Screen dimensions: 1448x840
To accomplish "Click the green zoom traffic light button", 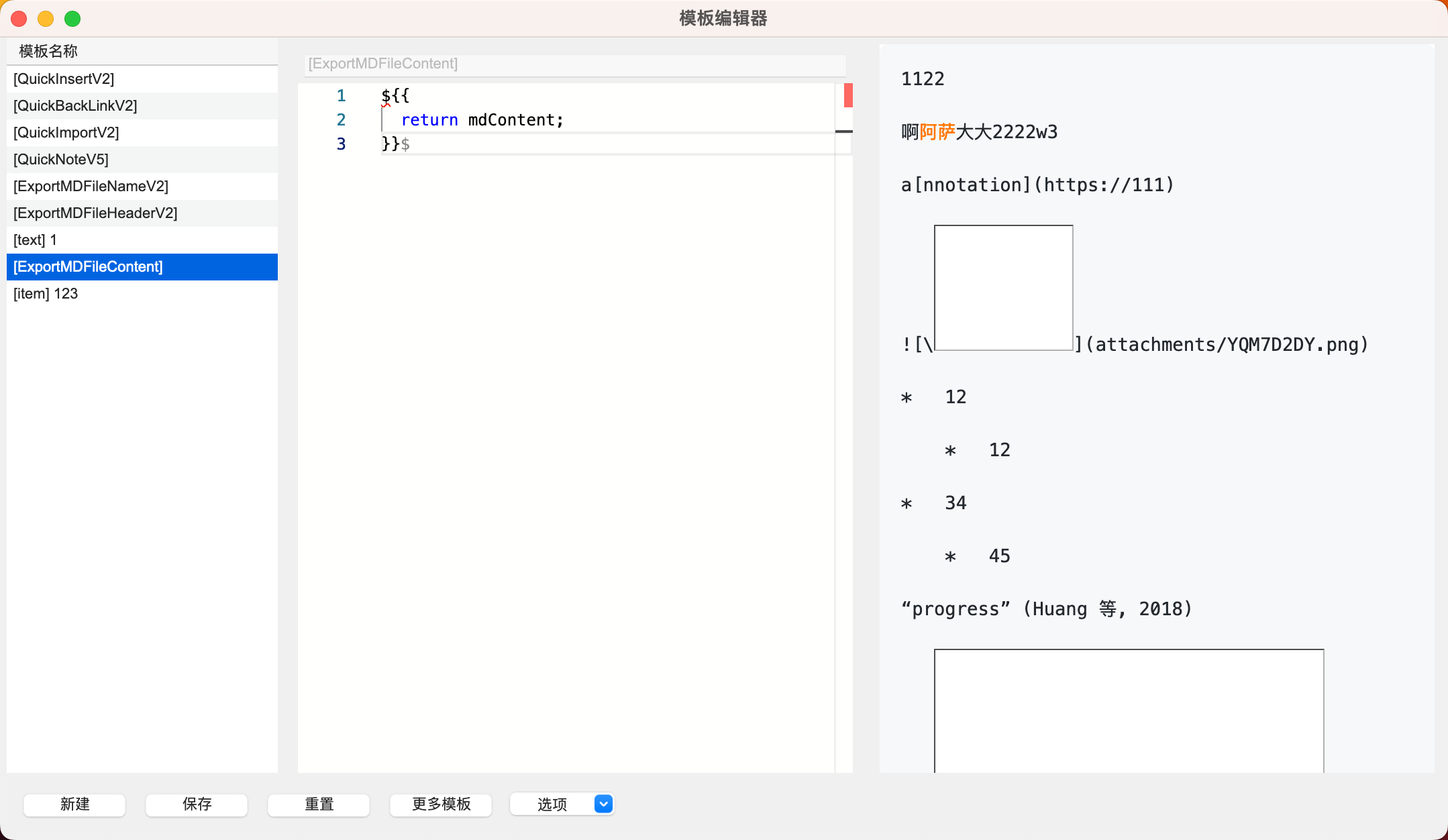I will coord(72,18).
